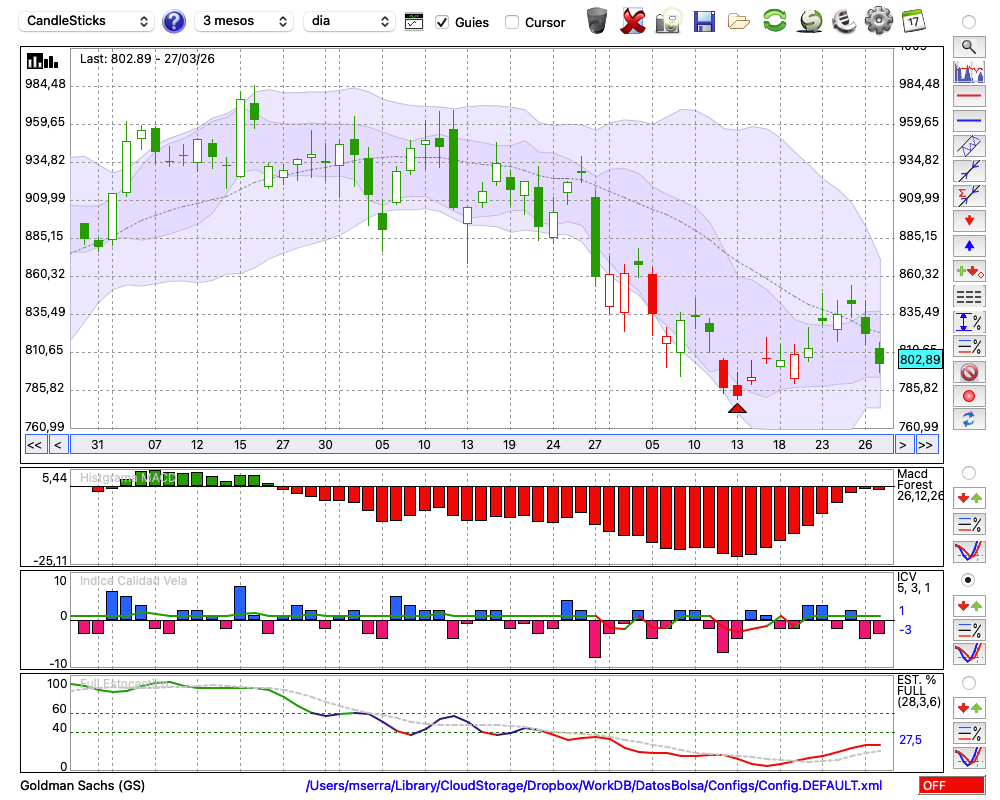Viewport: 1000px width, 800px height.
Task: Uncheck the Guies checkbox
Action: 442,22
